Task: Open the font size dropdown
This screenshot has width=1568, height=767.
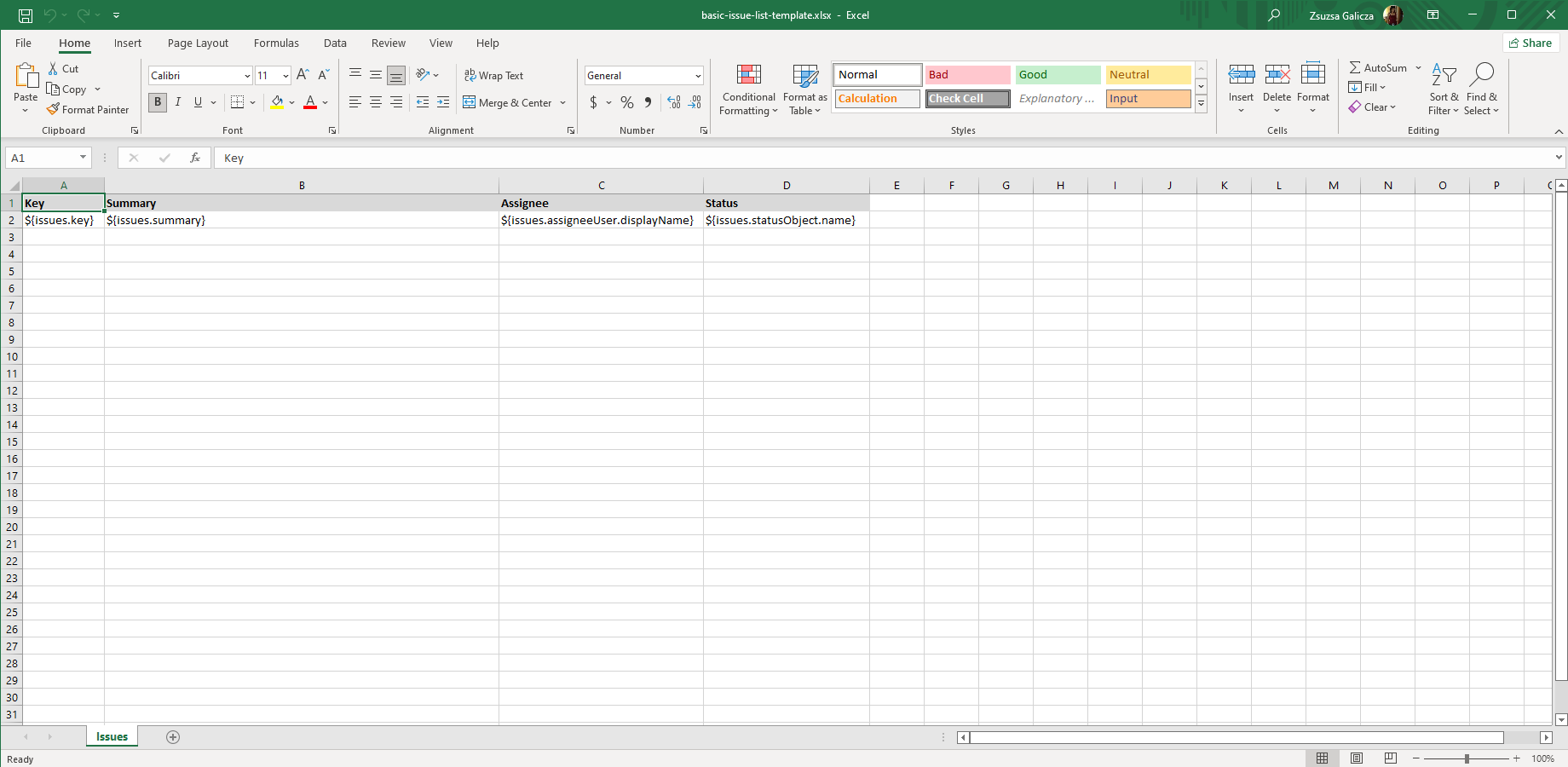Action: point(285,76)
